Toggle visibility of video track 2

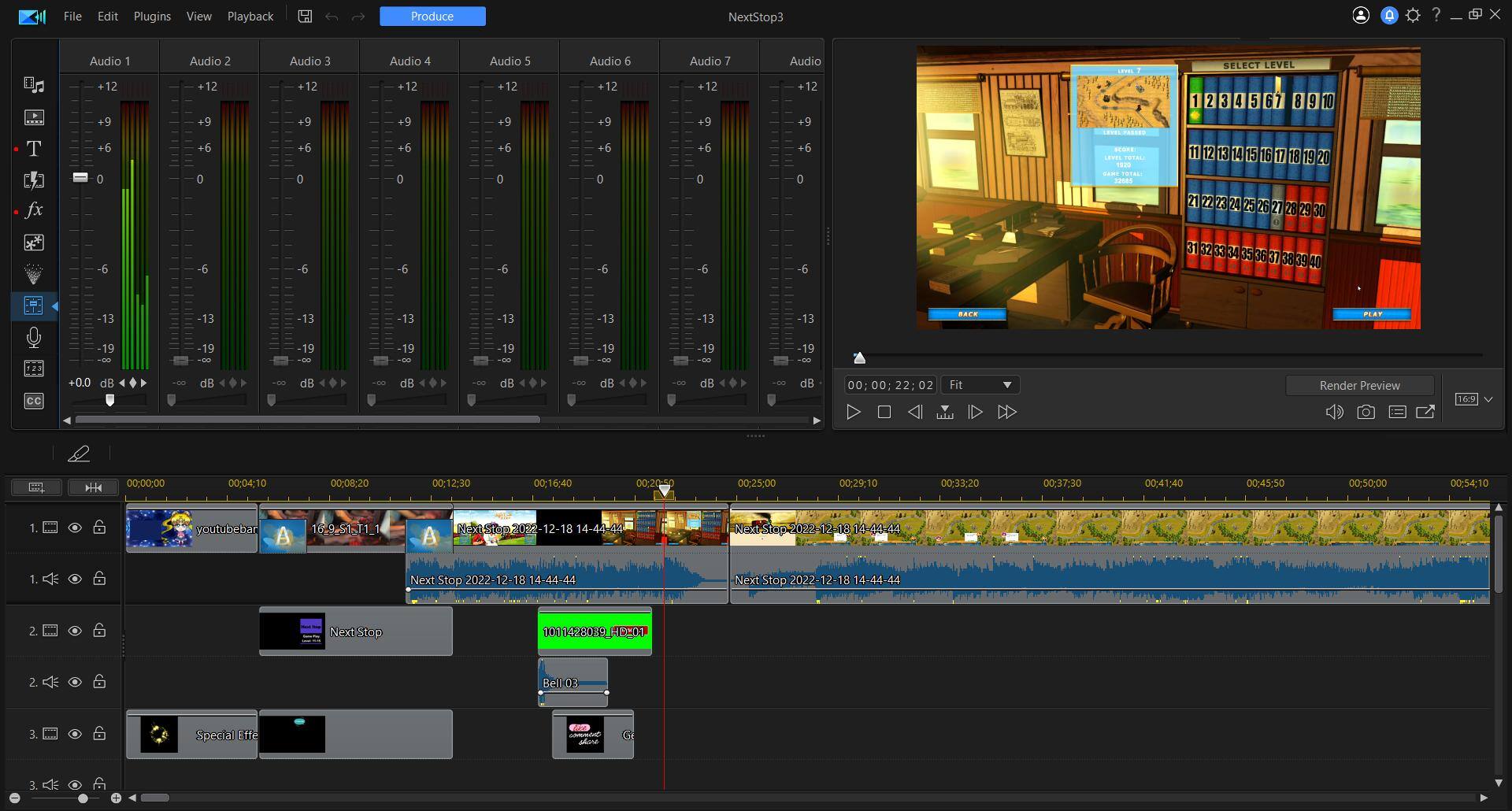click(75, 631)
